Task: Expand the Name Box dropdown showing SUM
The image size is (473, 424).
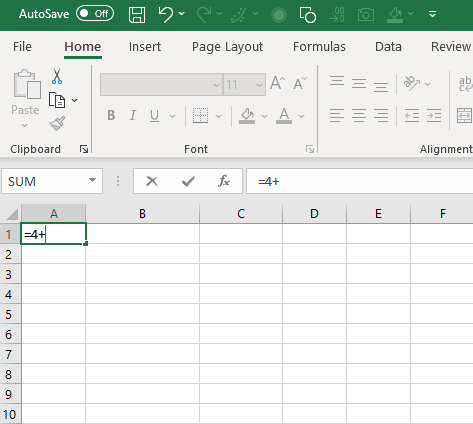Action: coord(92,181)
